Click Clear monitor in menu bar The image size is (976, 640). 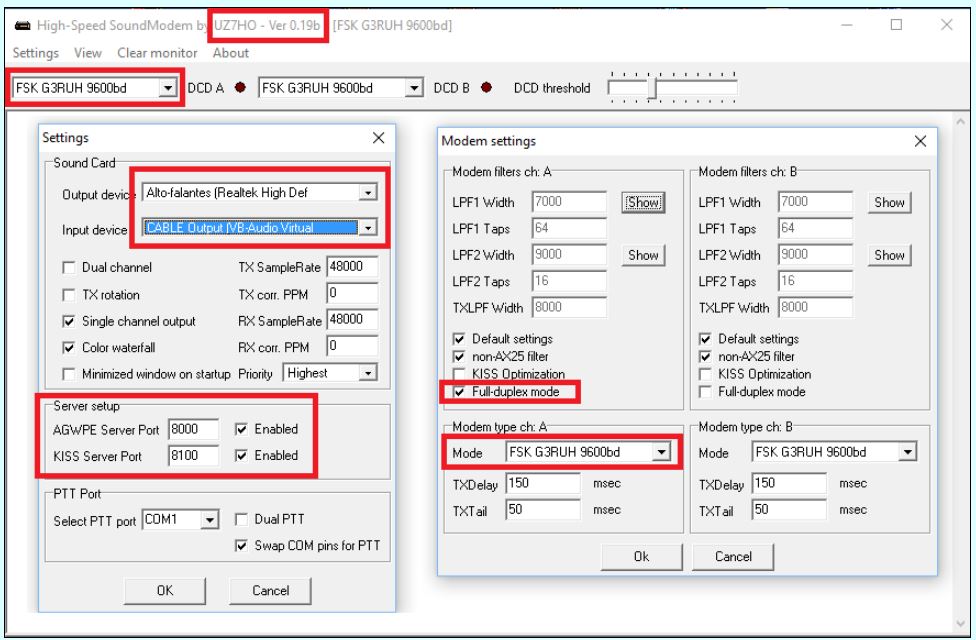pyautogui.click(x=157, y=53)
